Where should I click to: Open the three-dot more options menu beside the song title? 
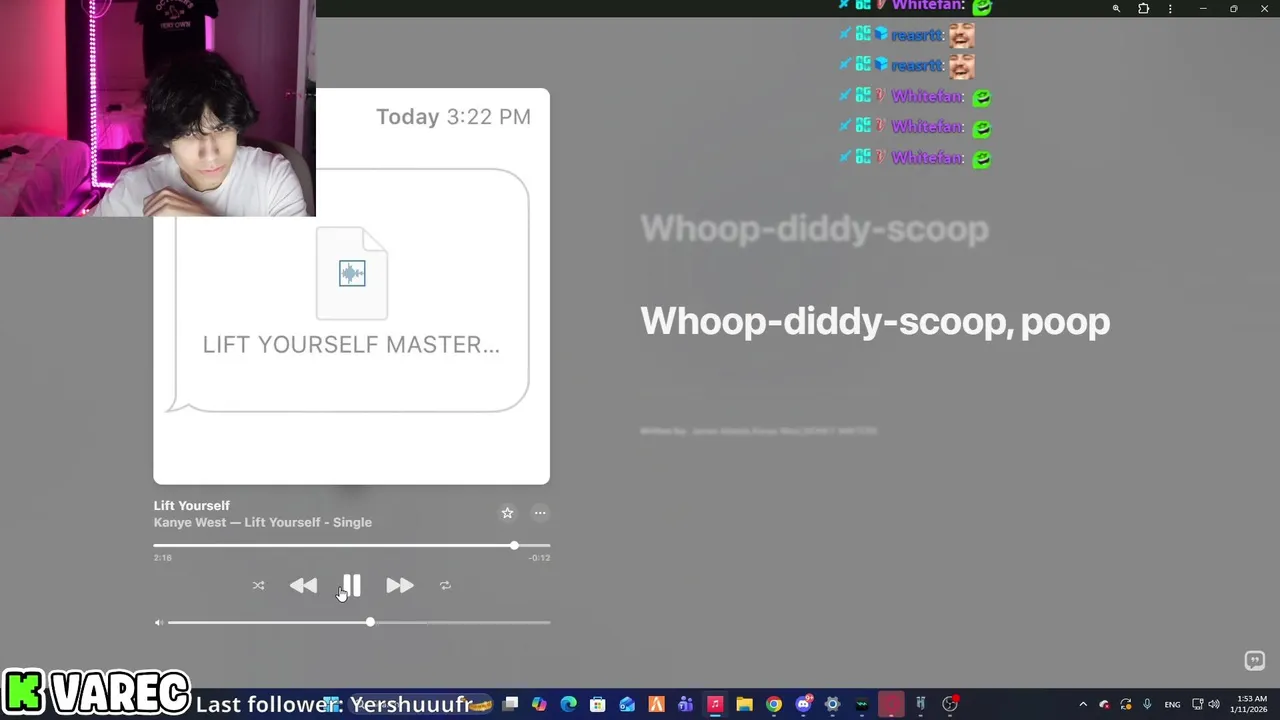tap(540, 513)
